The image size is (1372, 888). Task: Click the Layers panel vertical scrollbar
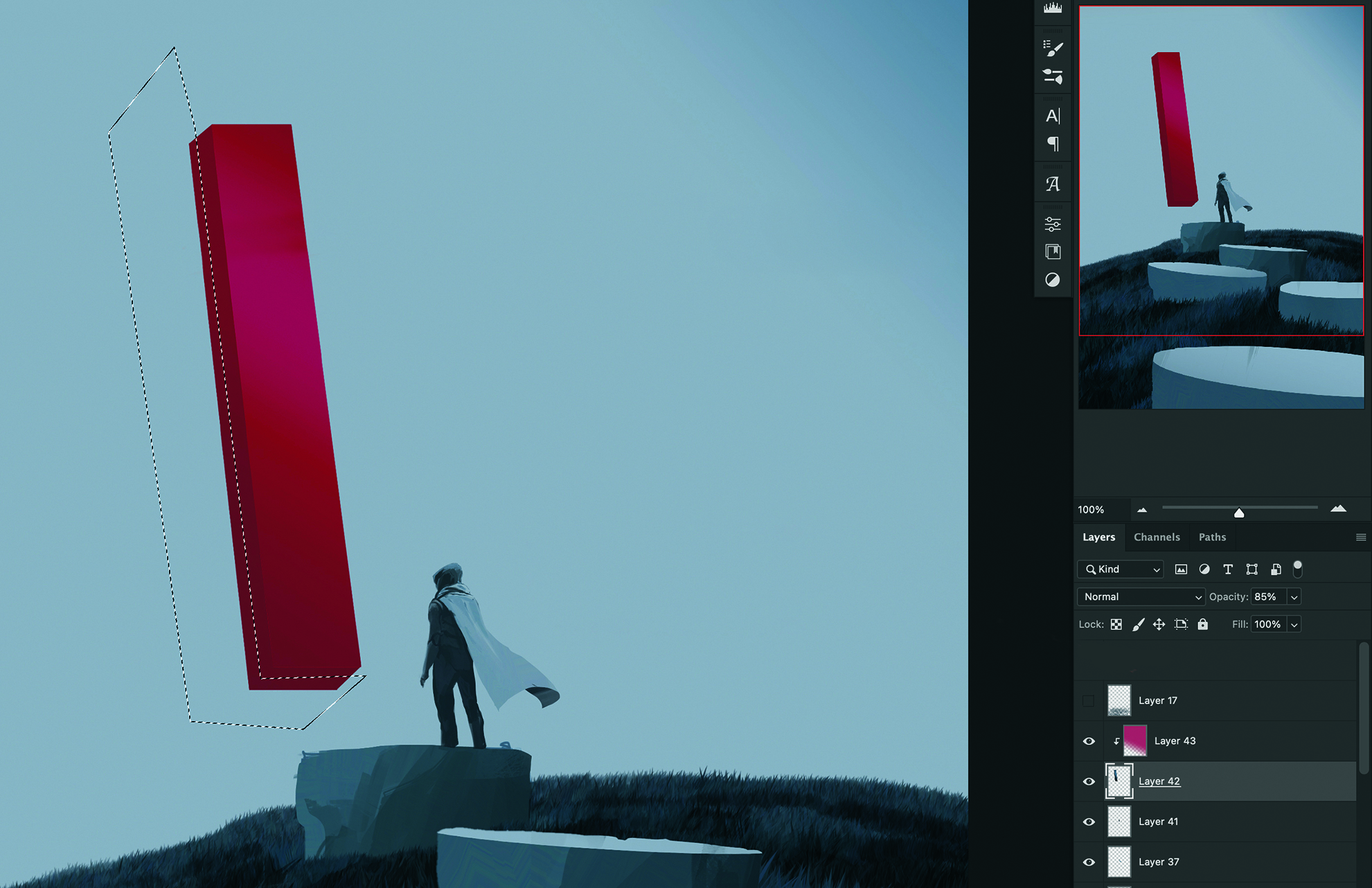1363,707
